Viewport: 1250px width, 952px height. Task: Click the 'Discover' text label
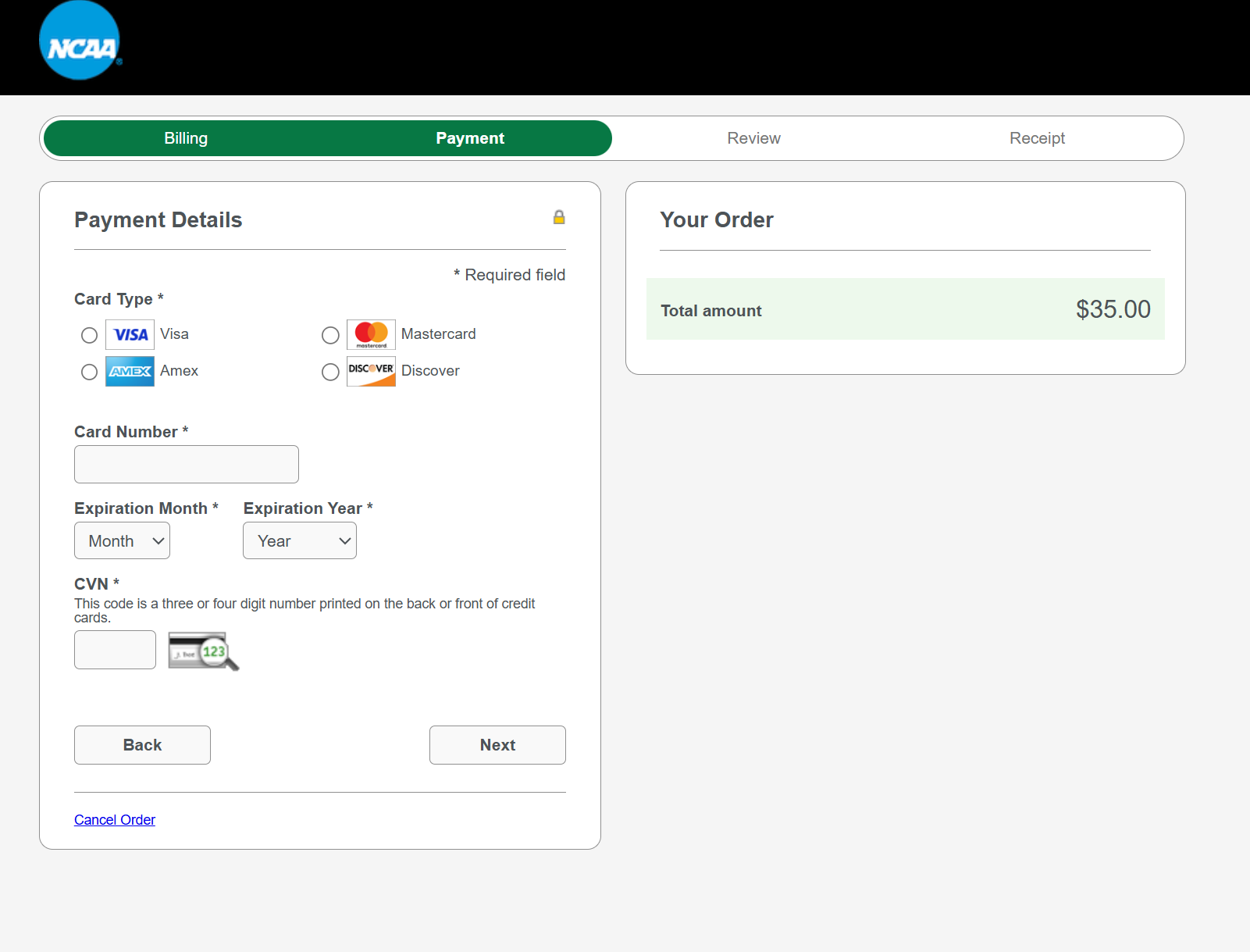tap(430, 371)
